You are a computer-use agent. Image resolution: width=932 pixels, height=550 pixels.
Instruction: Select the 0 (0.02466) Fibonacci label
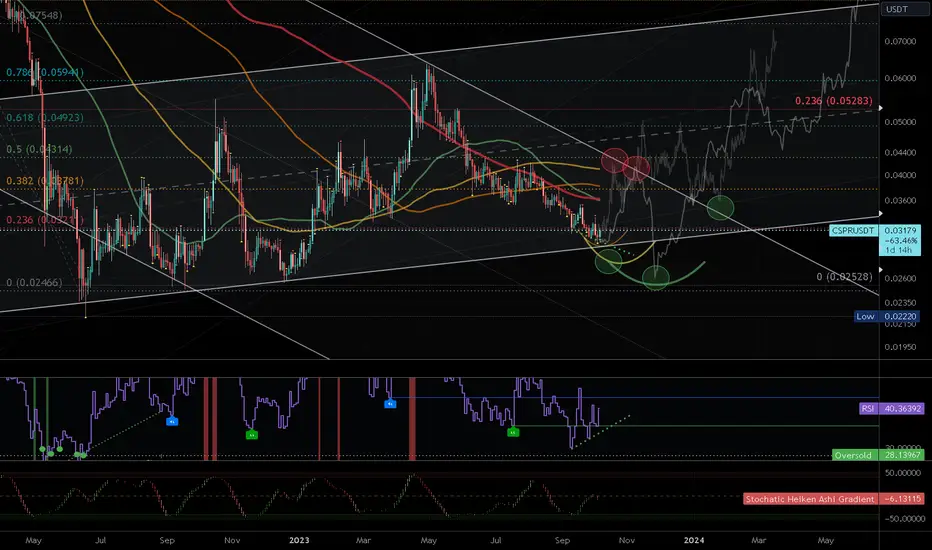click(34, 282)
